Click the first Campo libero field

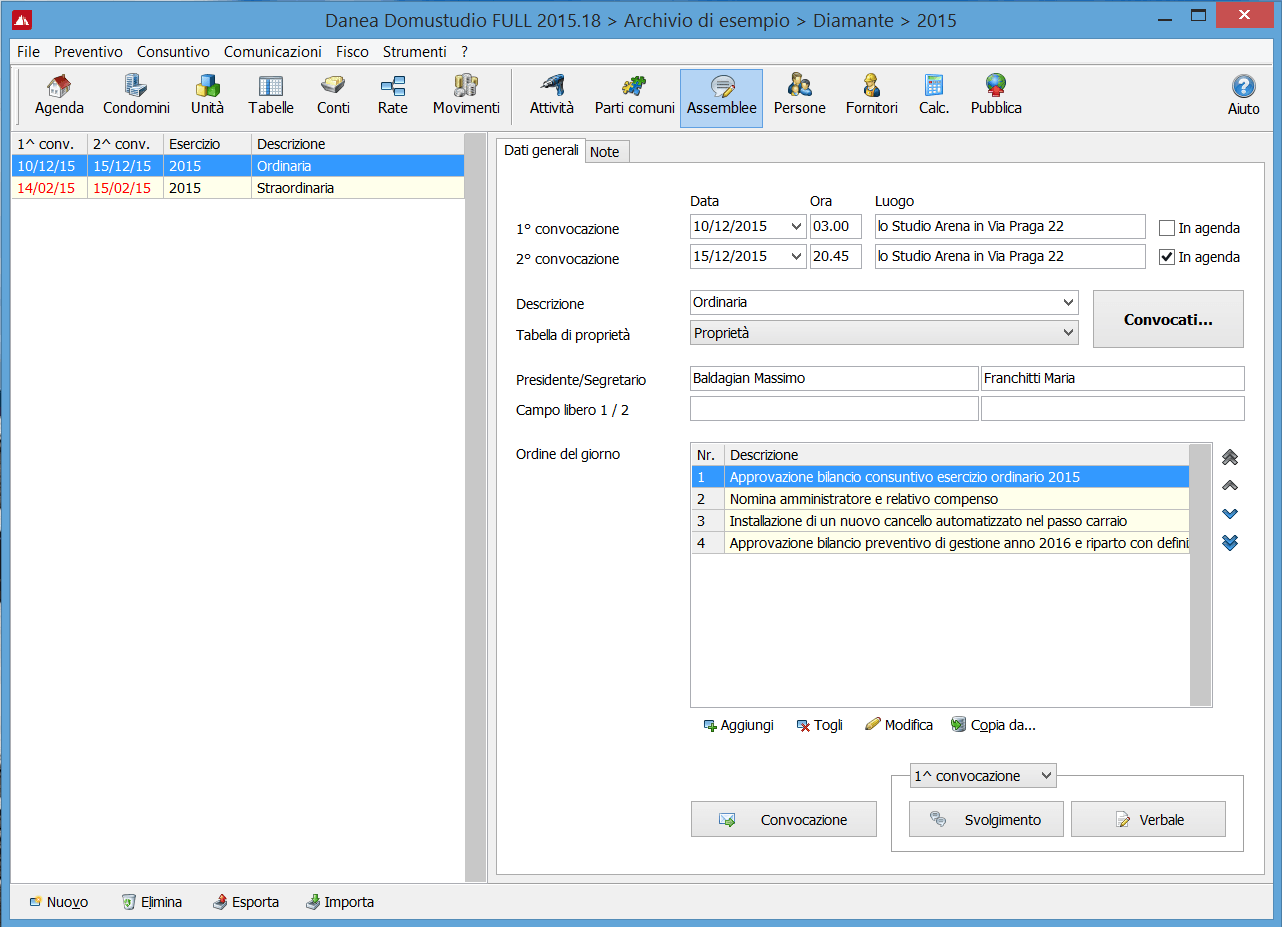[834, 408]
